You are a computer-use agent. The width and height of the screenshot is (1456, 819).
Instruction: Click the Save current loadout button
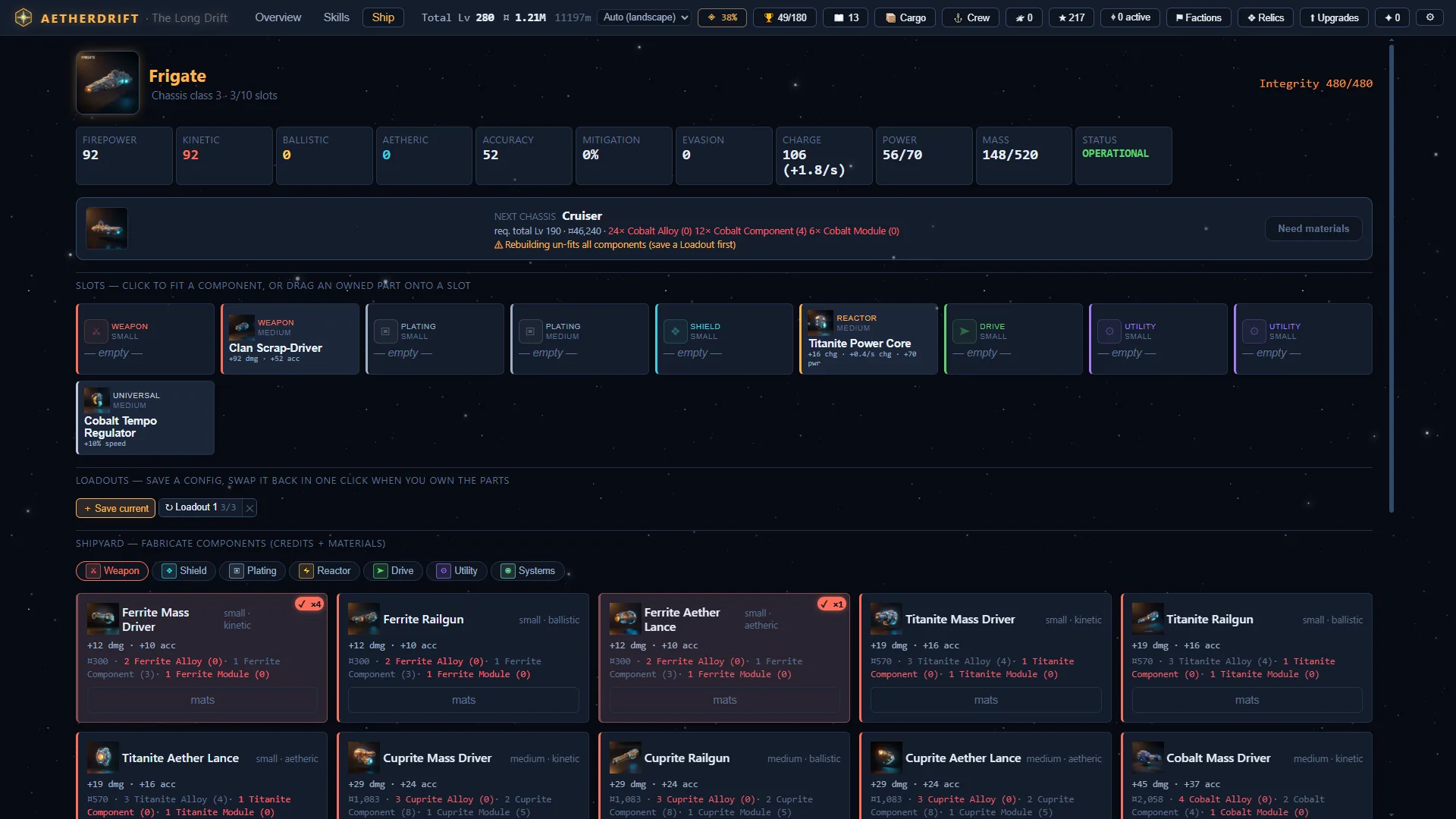(115, 508)
